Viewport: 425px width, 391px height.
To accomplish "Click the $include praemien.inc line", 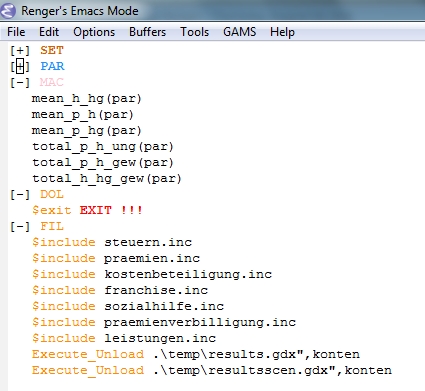I will coord(116,258).
